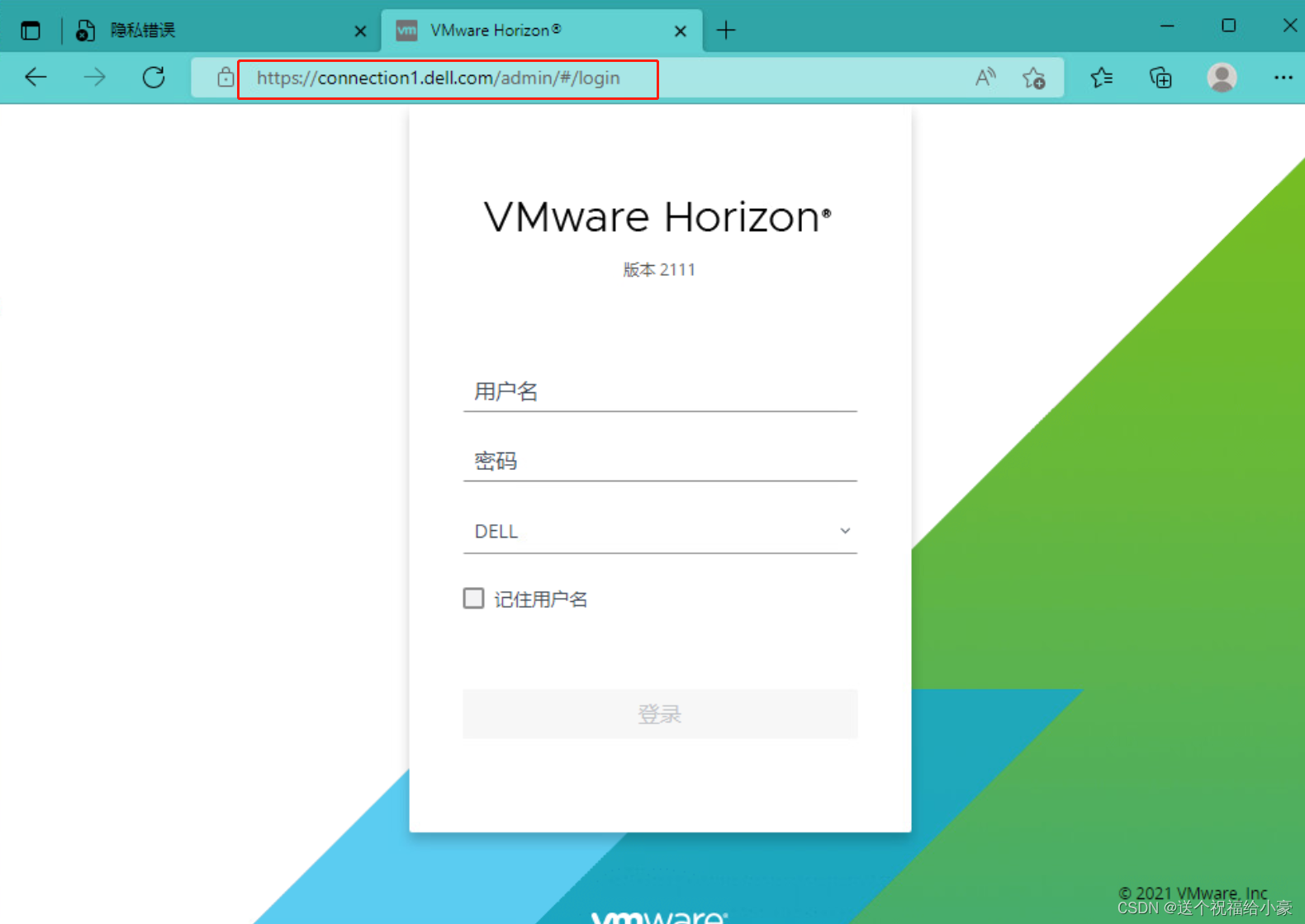1305x924 pixels.
Task: Open browser settings and more menu
Action: pos(1283,78)
